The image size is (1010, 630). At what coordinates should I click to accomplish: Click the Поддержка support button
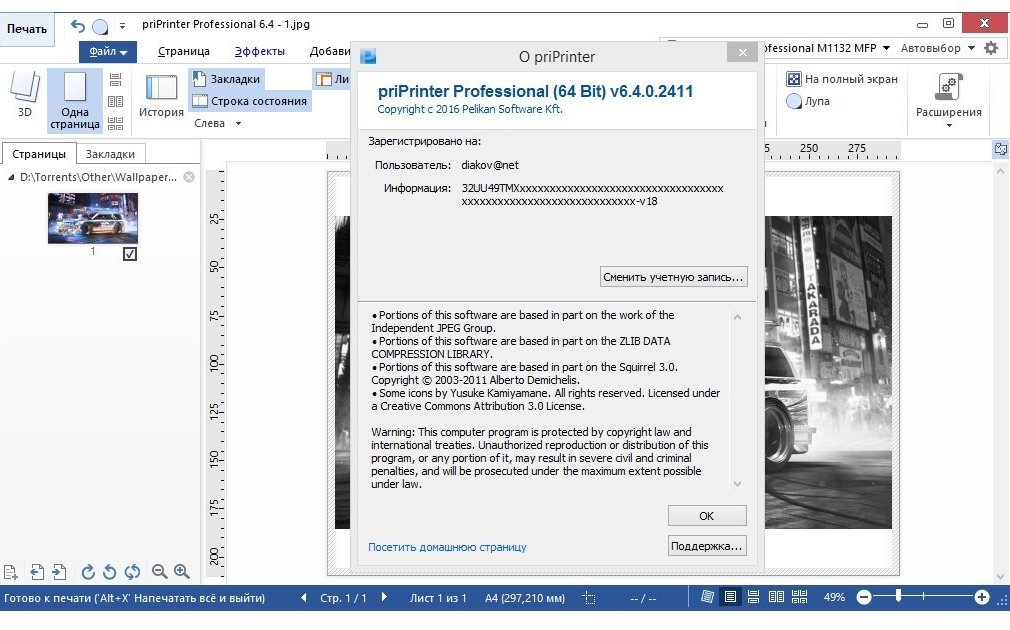point(707,546)
